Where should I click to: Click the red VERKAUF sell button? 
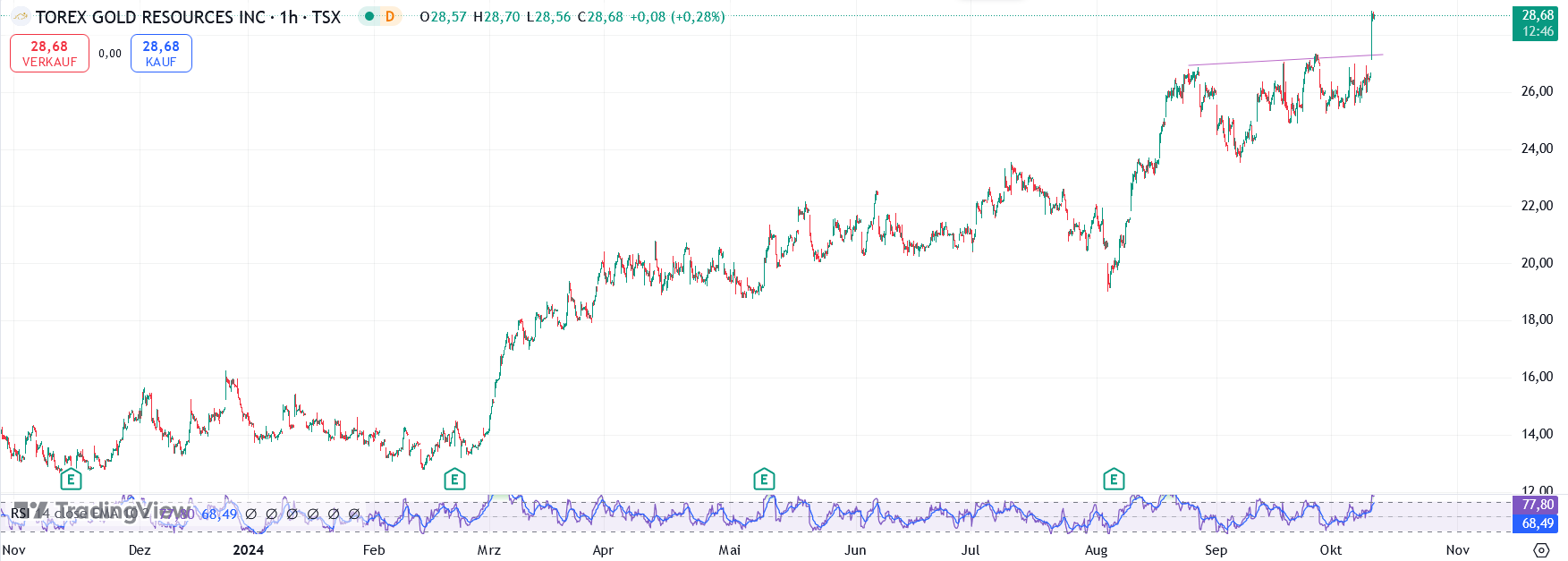pyautogui.click(x=49, y=53)
